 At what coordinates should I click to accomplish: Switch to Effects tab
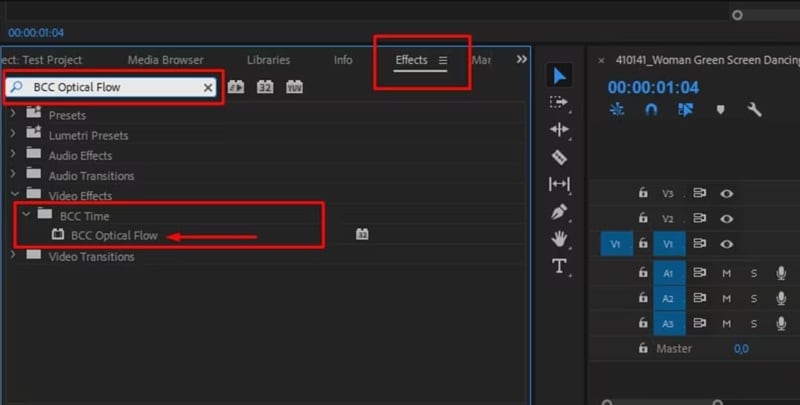pyautogui.click(x=411, y=60)
